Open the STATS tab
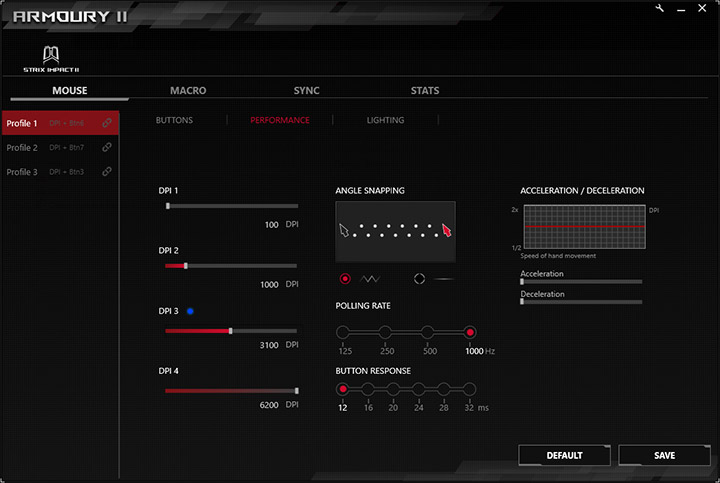Viewport: 720px width, 483px height. [x=425, y=90]
